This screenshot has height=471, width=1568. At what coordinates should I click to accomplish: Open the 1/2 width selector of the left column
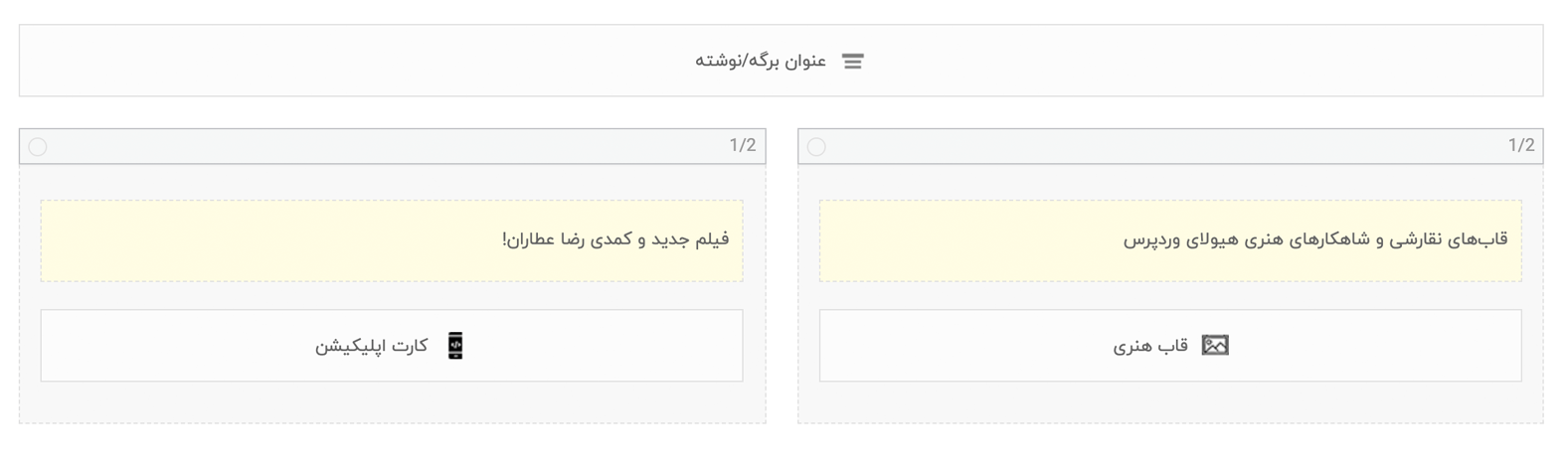tap(743, 146)
